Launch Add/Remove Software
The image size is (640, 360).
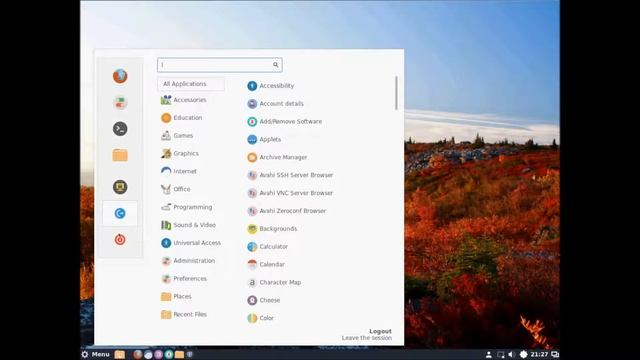pos(284,122)
